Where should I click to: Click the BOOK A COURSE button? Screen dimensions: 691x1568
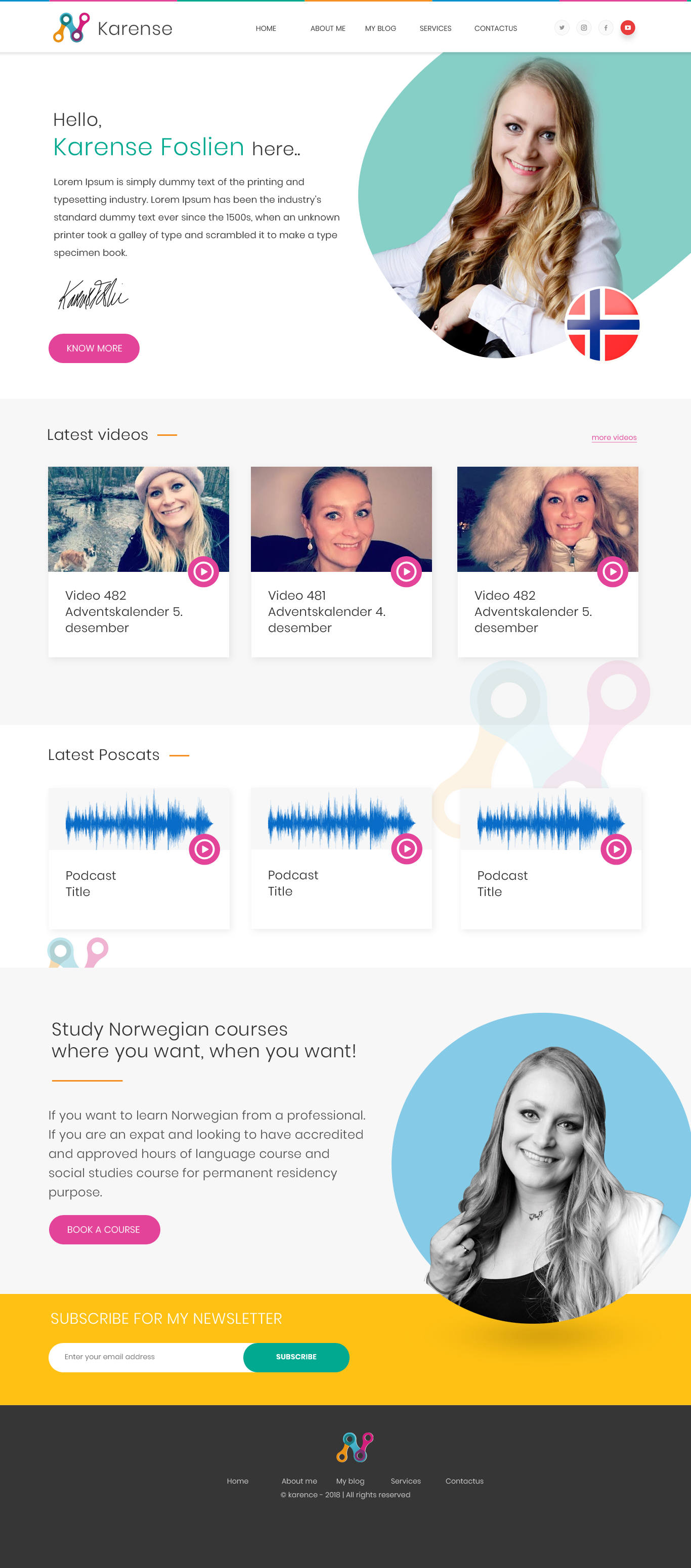(104, 1230)
